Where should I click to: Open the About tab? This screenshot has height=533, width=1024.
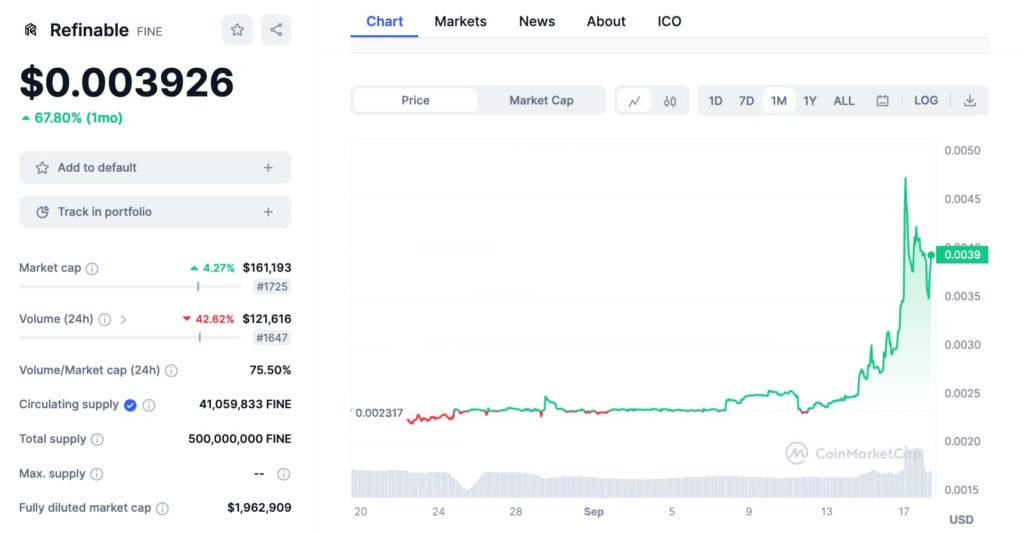click(x=606, y=22)
